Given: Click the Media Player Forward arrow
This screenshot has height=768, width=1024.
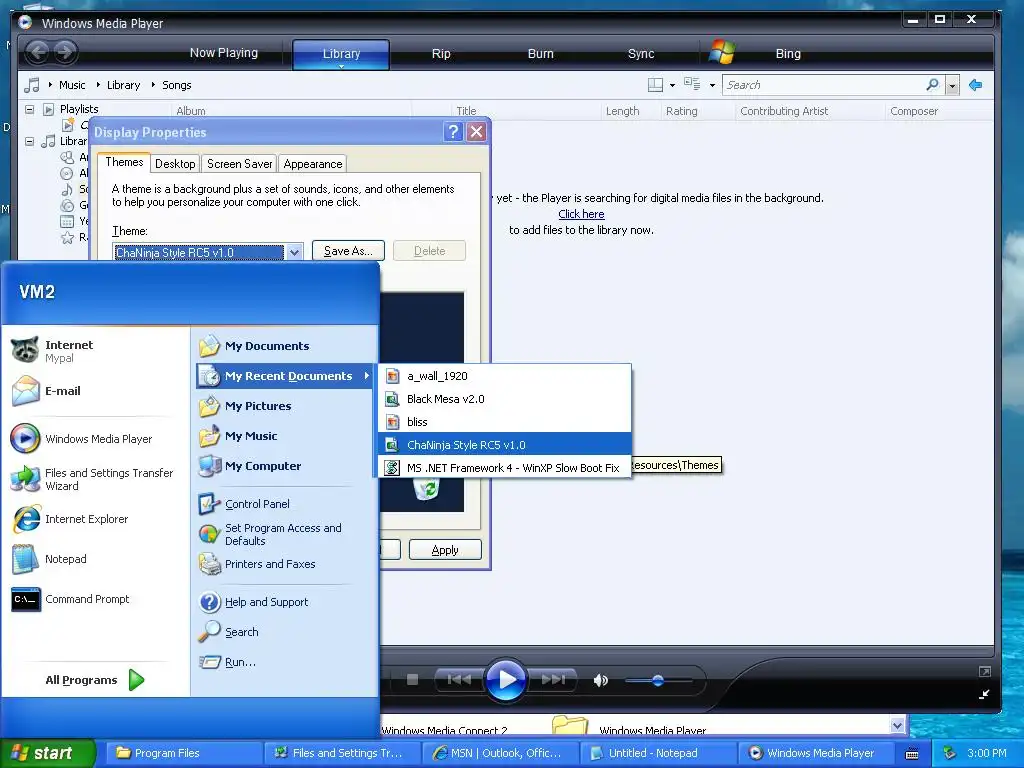Looking at the screenshot, I should coord(65,52).
